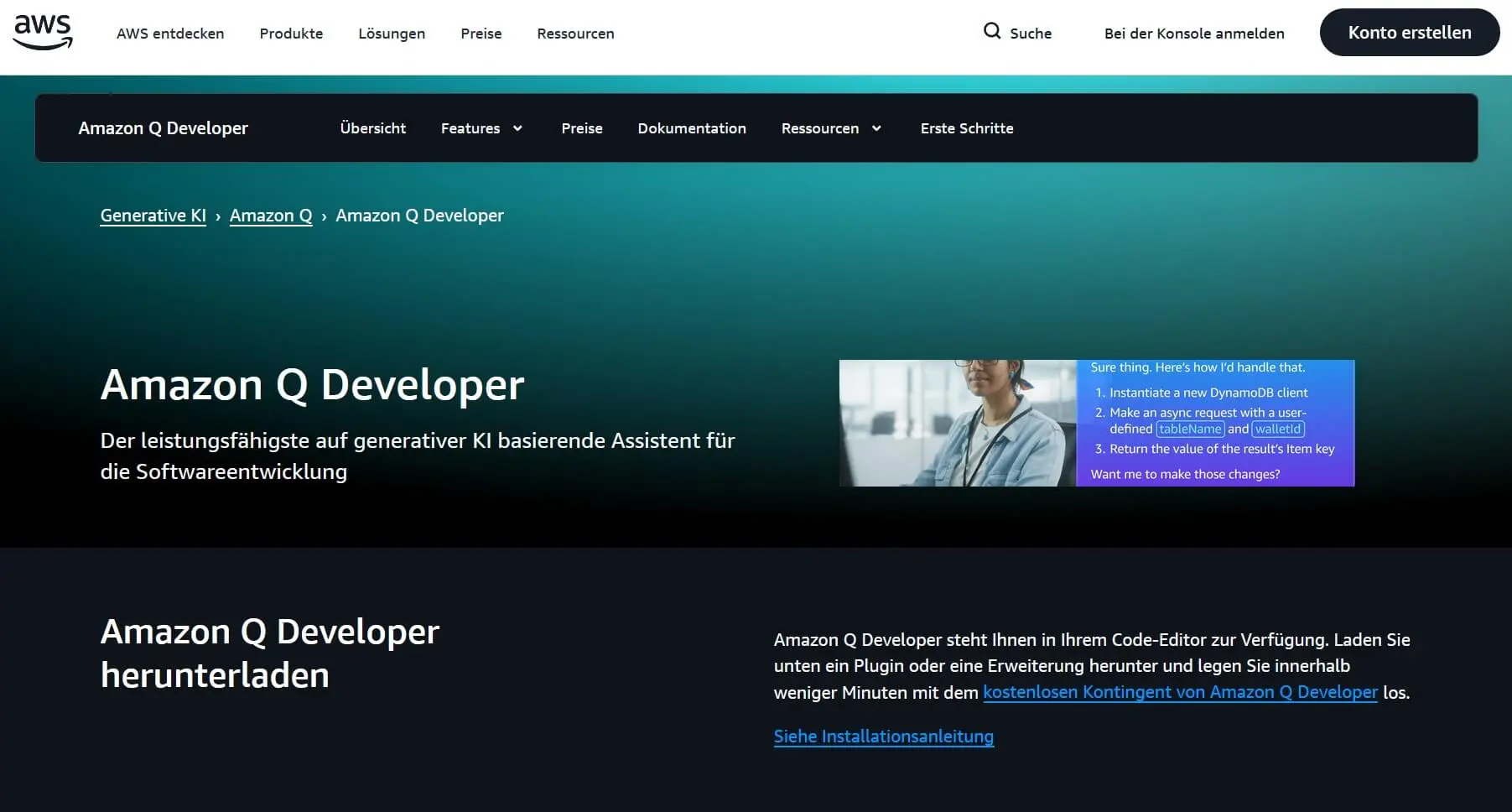
Task: Expand the Features dropdown
Action: pyautogui.click(x=481, y=128)
